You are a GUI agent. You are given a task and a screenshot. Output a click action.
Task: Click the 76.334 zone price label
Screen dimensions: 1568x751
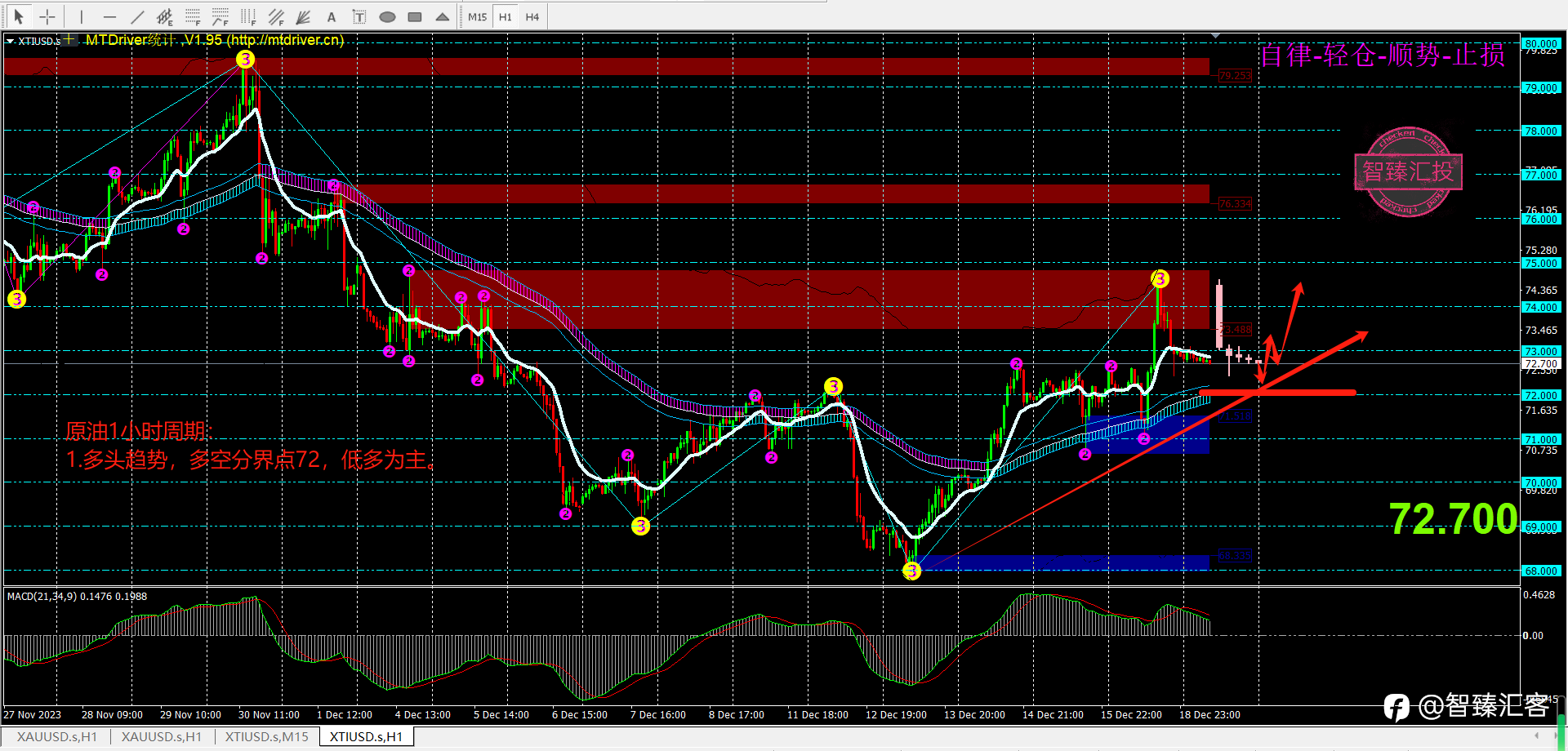(x=1235, y=203)
